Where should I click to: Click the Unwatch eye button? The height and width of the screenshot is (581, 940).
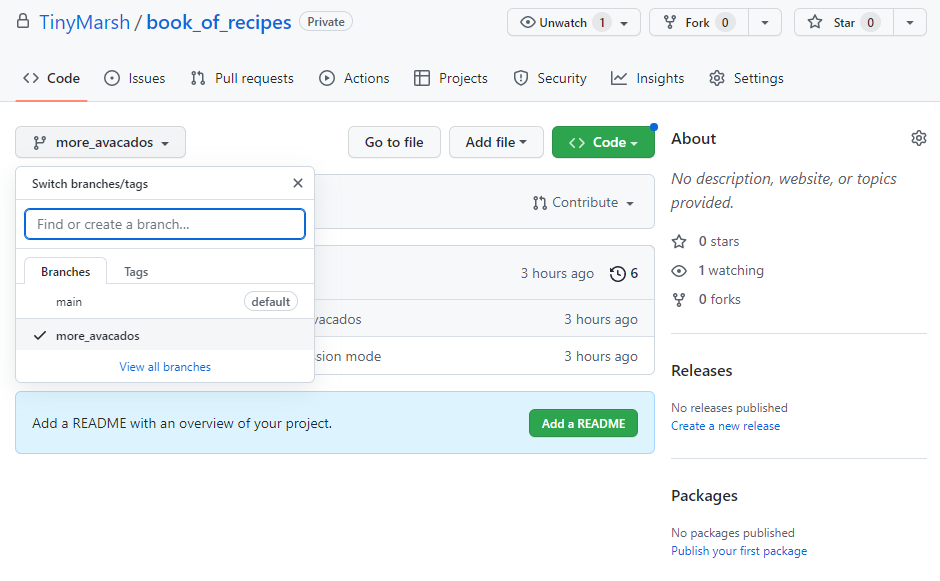[x=563, y=23]
